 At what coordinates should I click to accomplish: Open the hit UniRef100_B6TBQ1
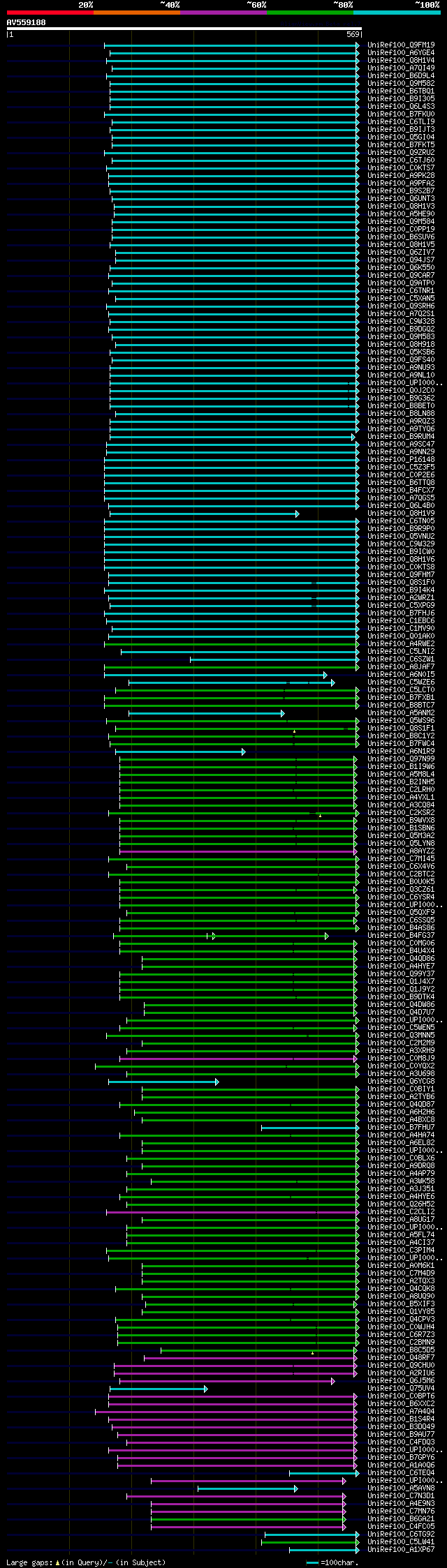401,91
